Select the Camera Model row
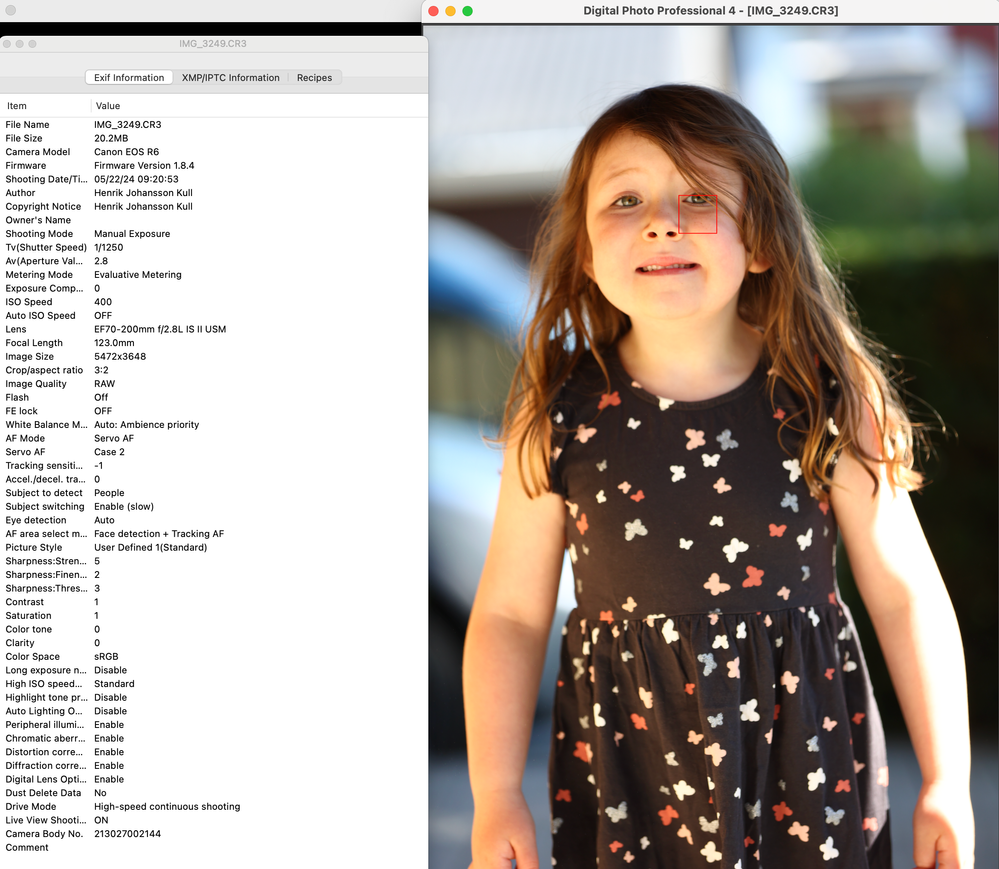Image resolution: width=999 pixels, height=869 pixels. tap(38, 152)
